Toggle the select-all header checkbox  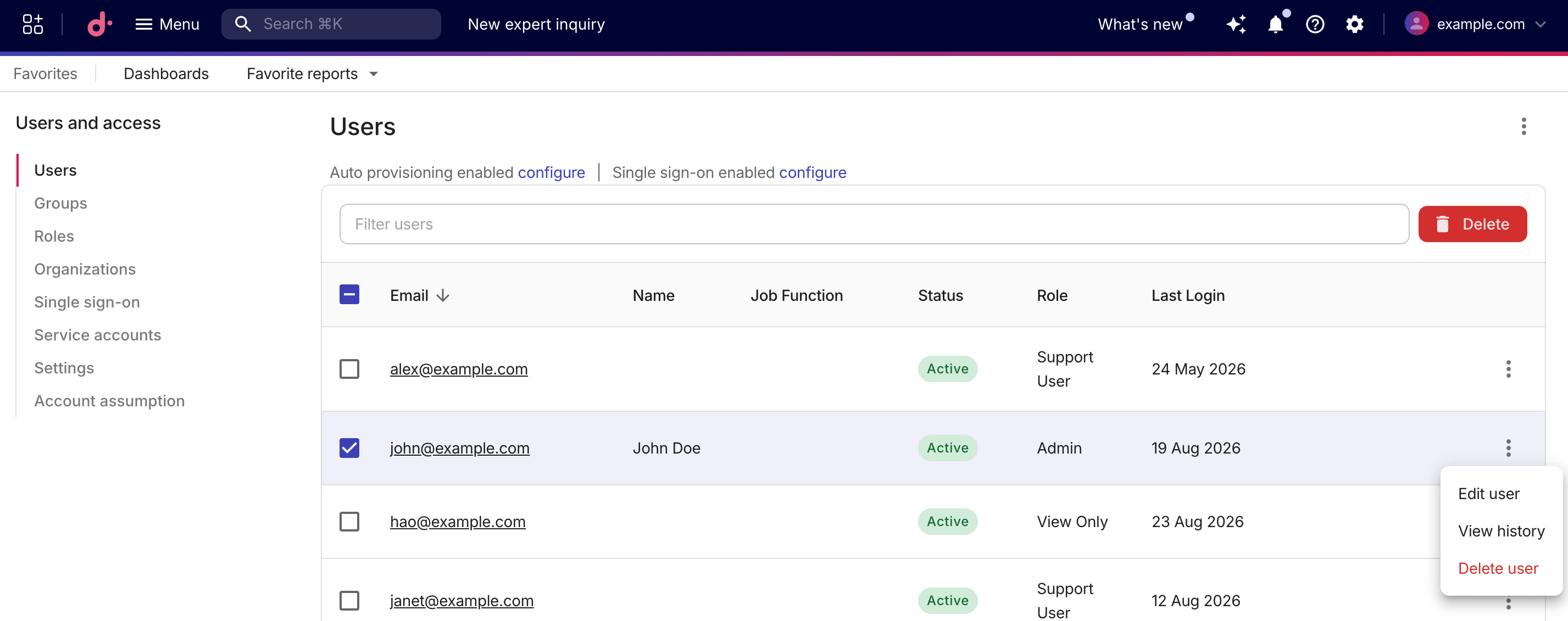coord(349,295)
